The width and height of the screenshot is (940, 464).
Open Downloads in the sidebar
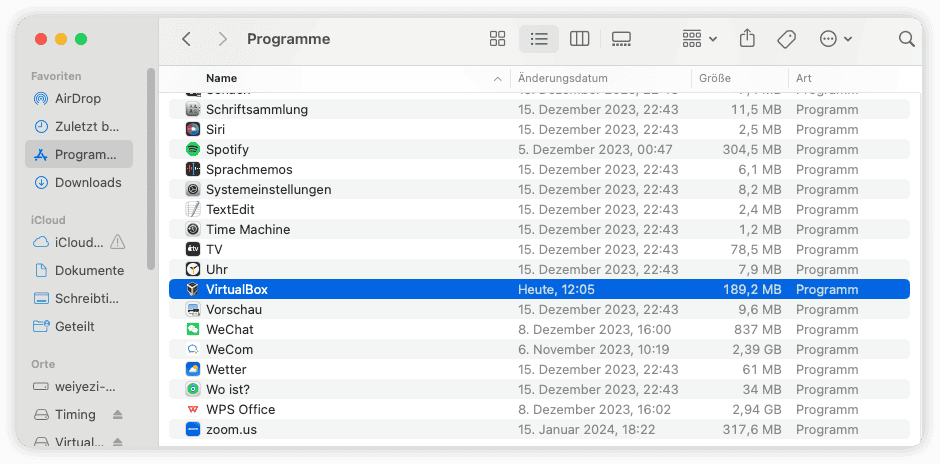[x=79, y=182]
